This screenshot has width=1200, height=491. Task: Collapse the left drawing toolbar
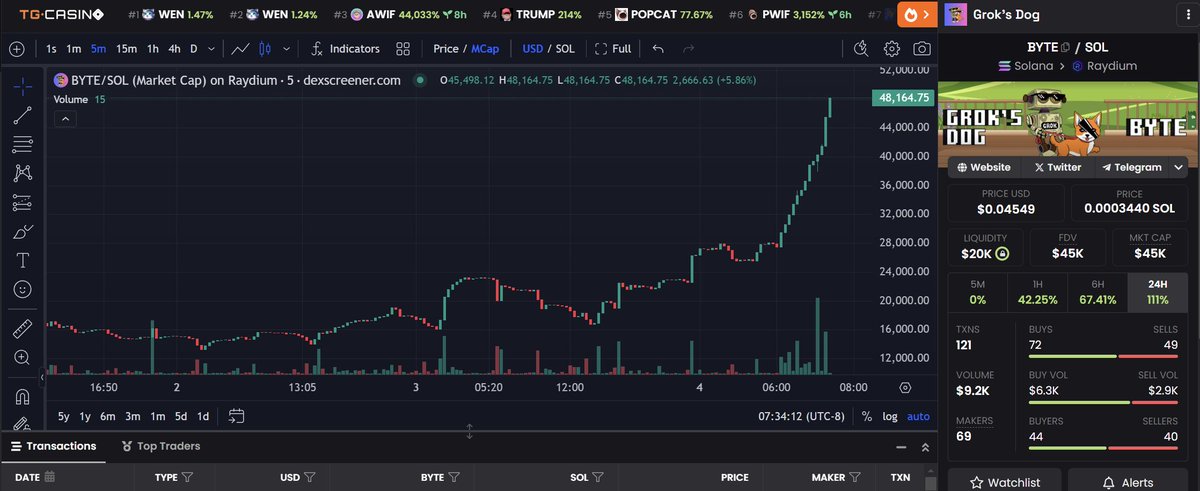[42, 378]
